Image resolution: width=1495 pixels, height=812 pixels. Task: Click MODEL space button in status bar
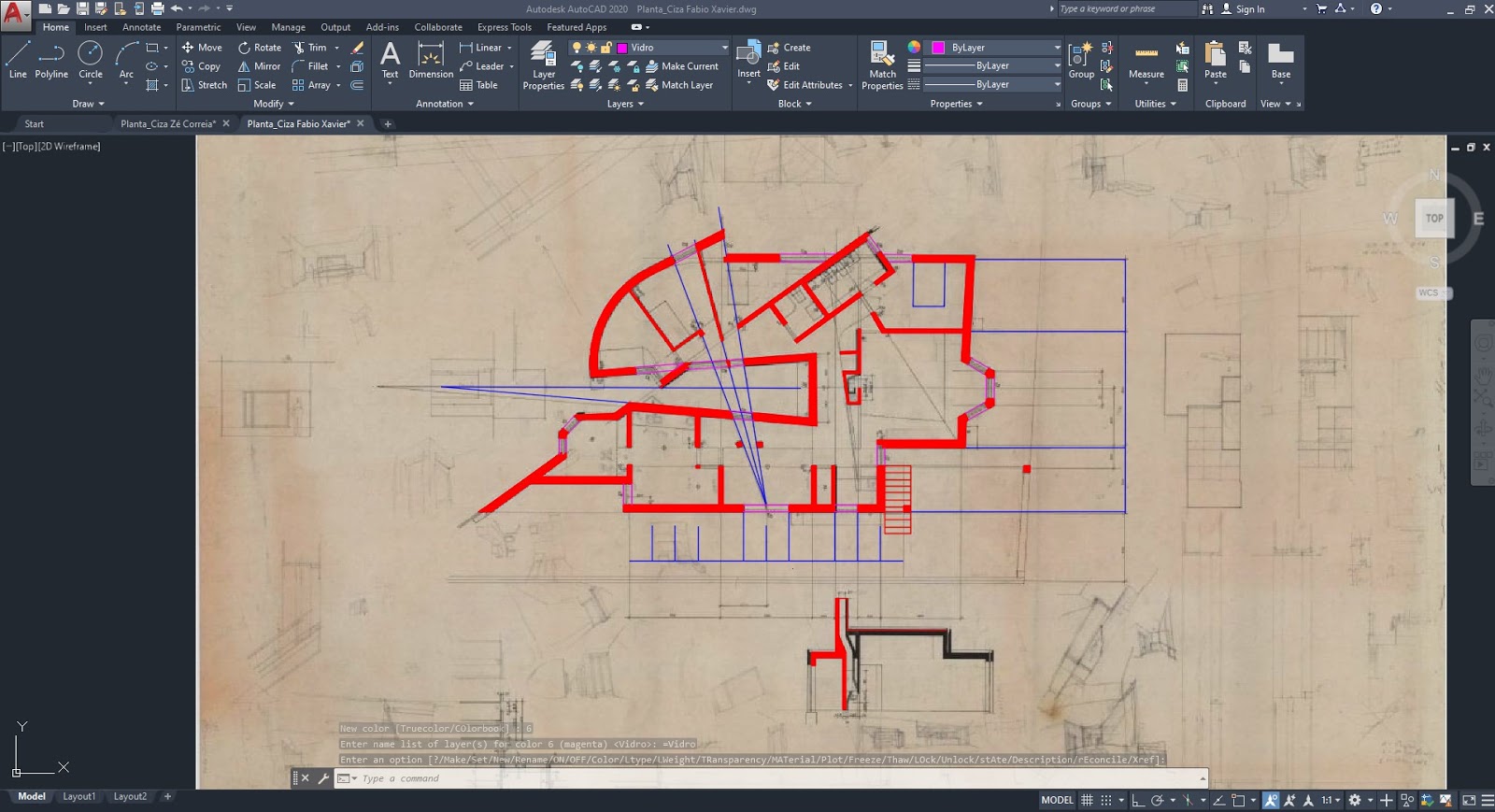click(x=1057, y=800)
